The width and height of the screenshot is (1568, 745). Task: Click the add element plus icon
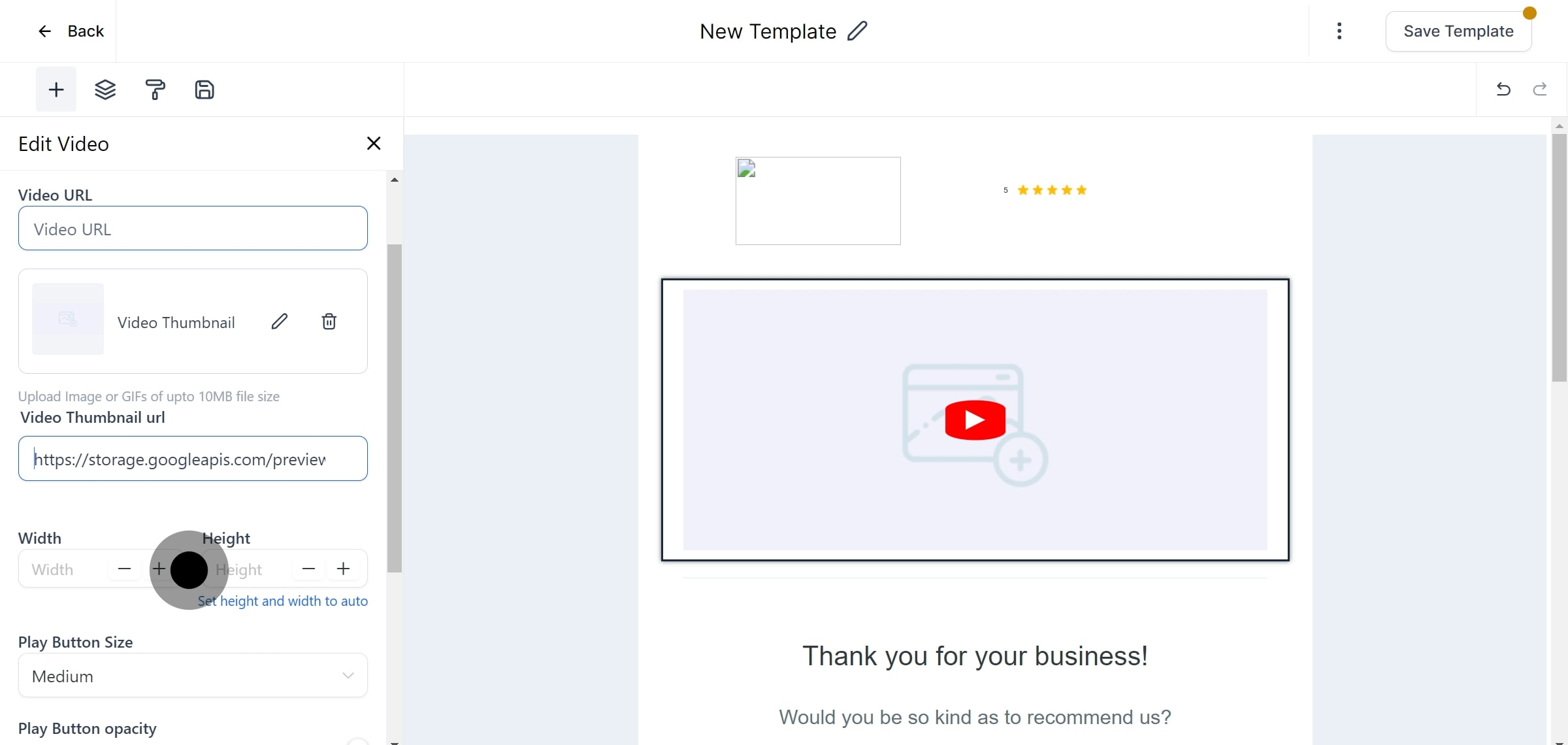point(56,90)
